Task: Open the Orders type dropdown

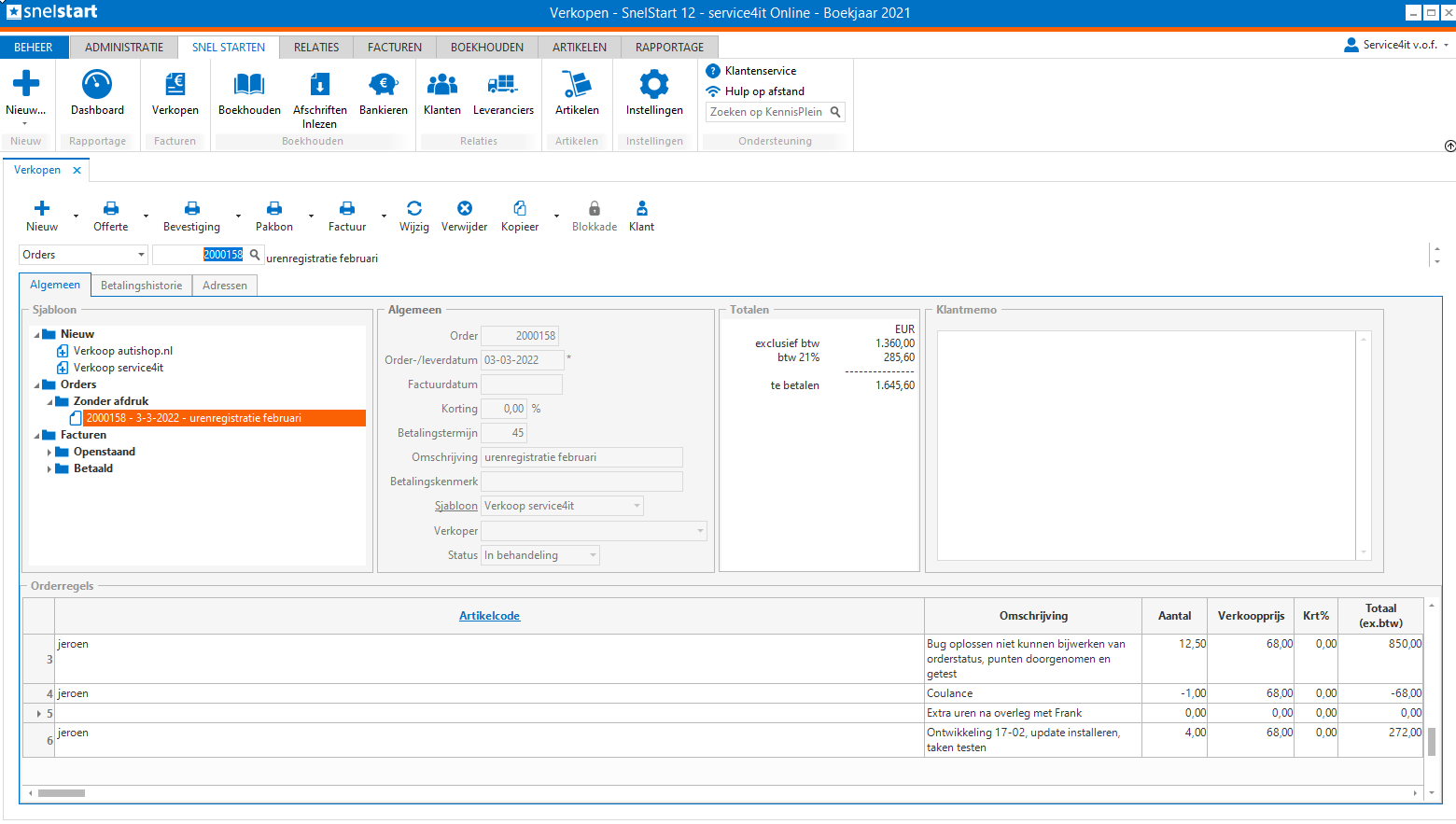Action: pyautogui.click(x=141, y=255)
